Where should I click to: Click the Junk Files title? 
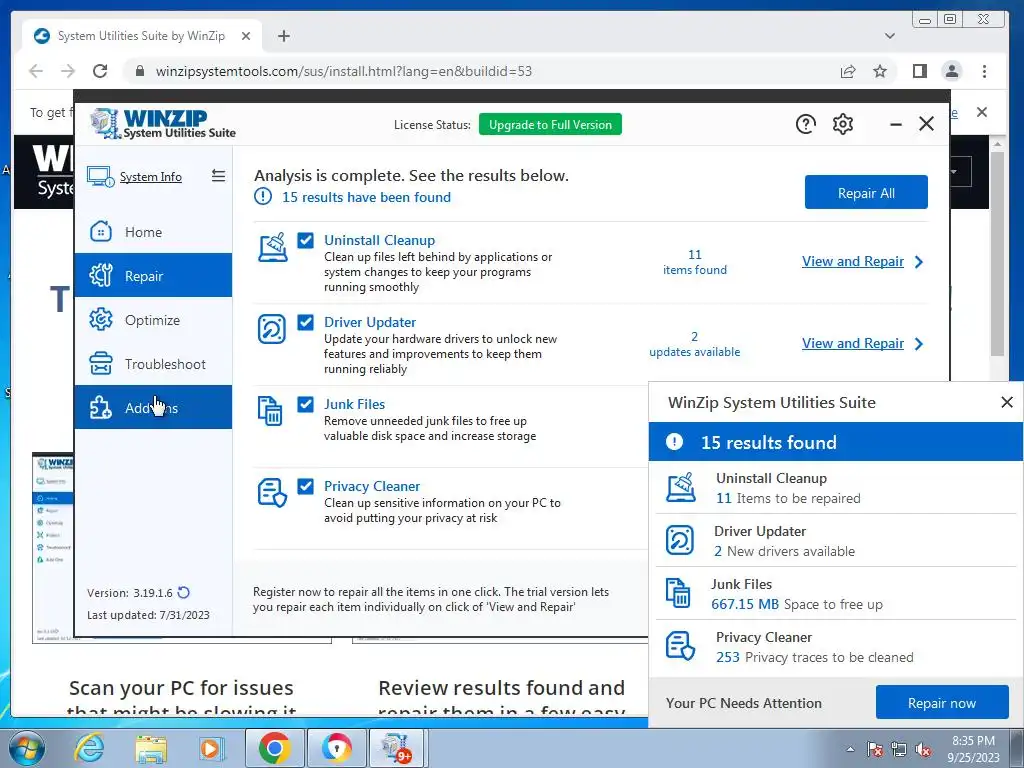click(x=355, y=404)
